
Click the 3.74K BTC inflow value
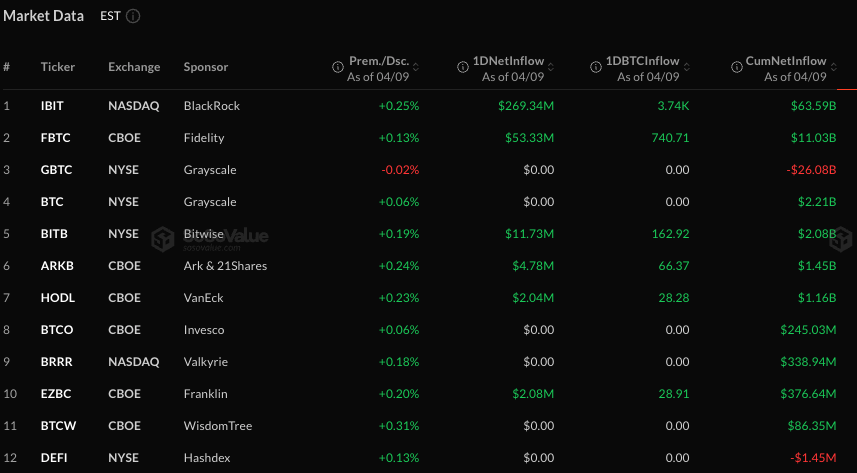(673, 106)
